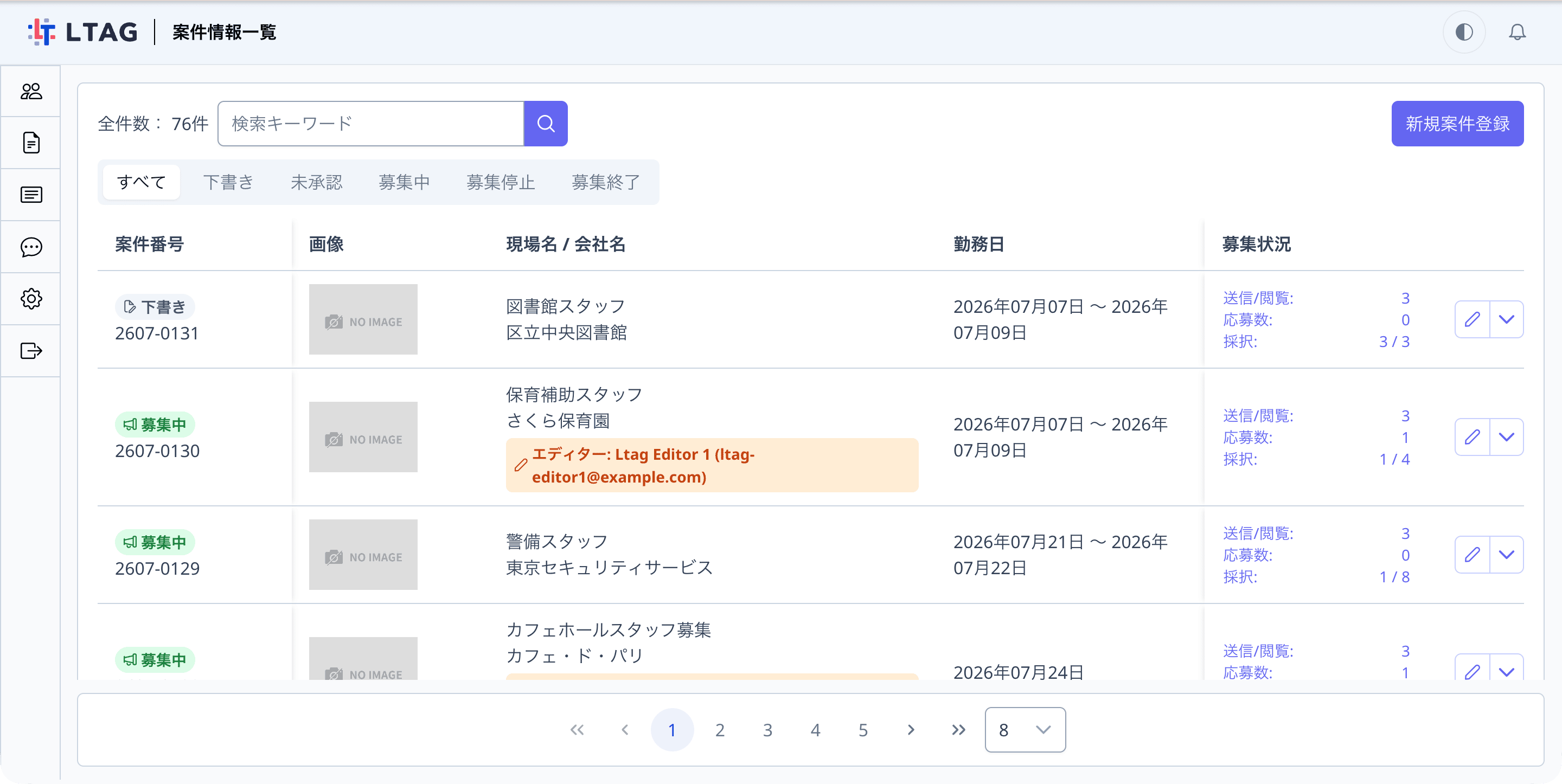The width and height of the screenshot is (1562, 784).
Task: Open the page size dropdown showing 8
Action: click(x=1025, y=729)
